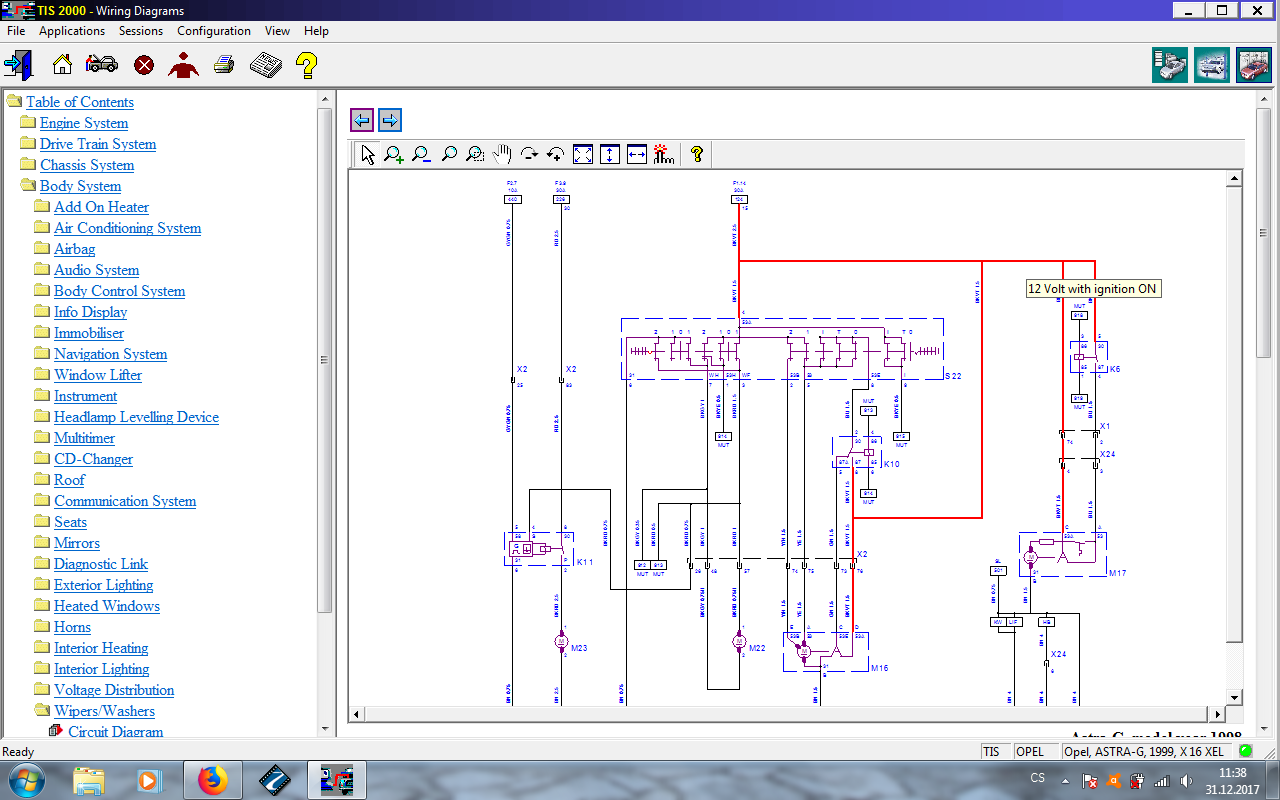Viewport: 1280px width, 800px height.
Task: Click the fit-to-width horizontal arrows icon
Action: click(x=637, y=154)
